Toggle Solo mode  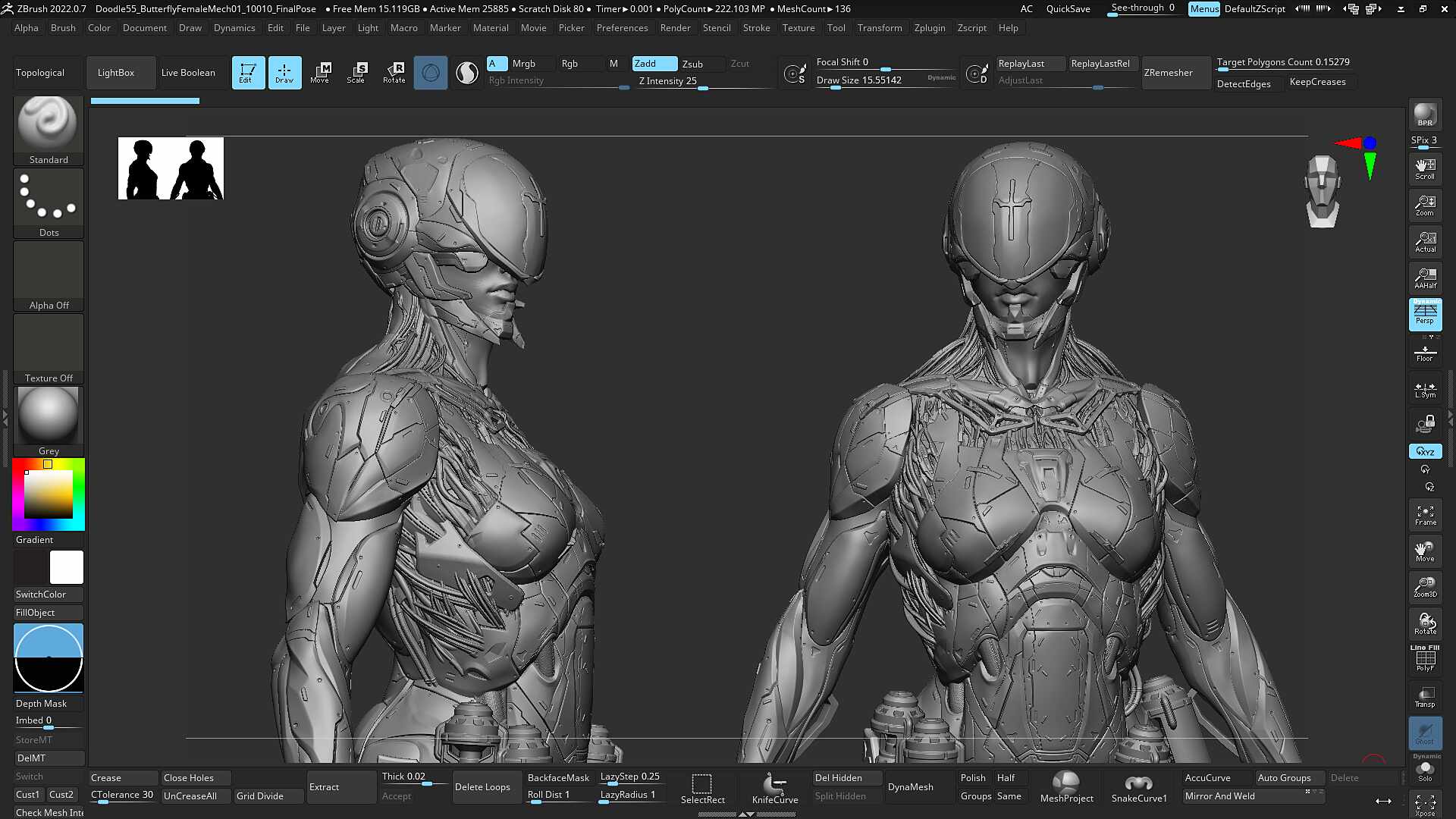[1425, 771]
